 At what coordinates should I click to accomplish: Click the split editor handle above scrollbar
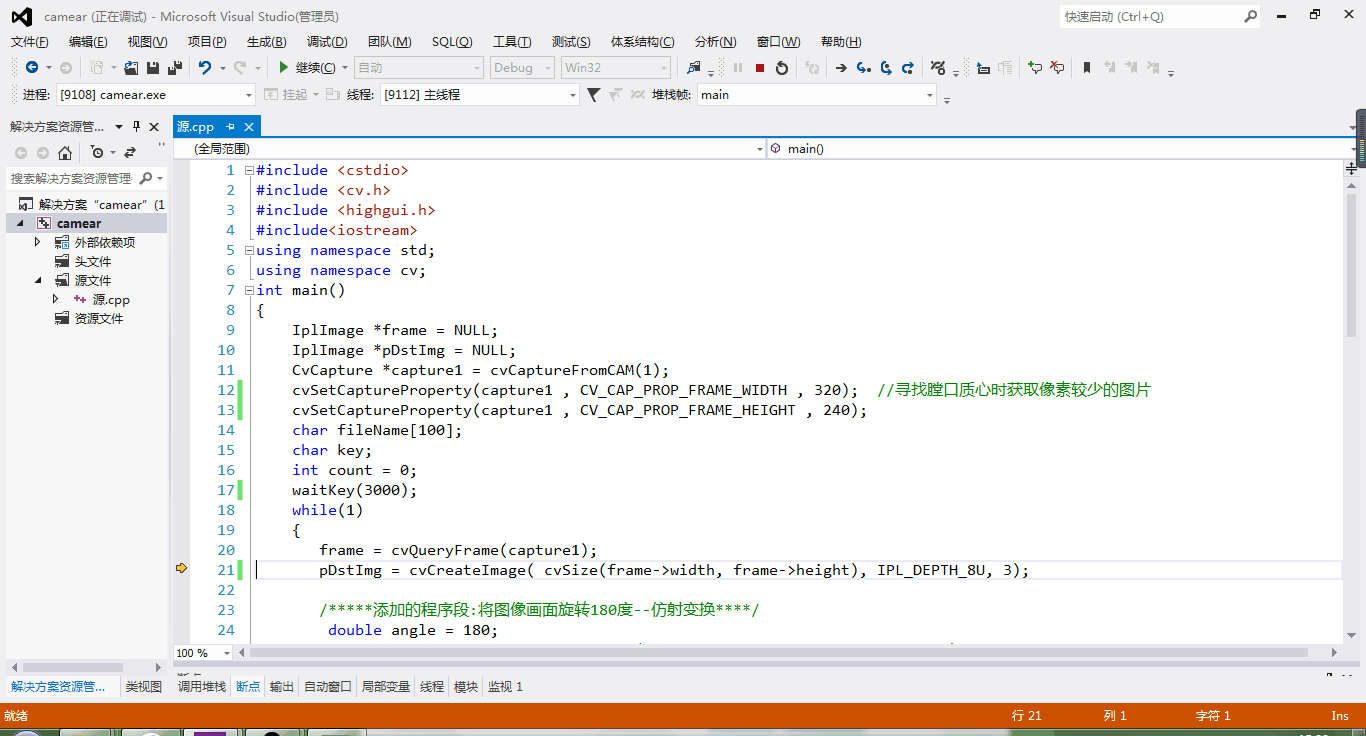click(1352, 170)
